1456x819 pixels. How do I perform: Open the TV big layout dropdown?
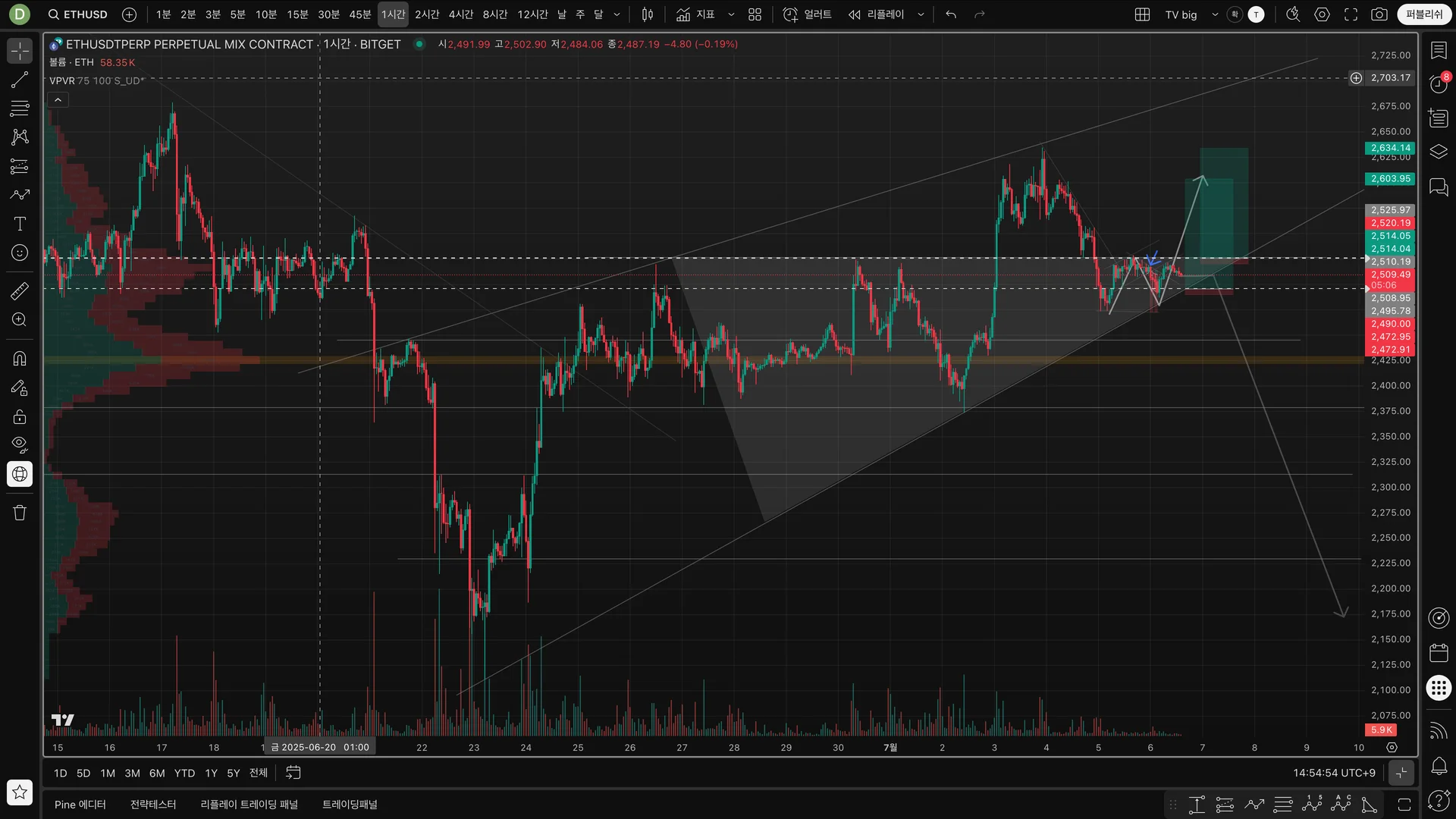point(1215,14)
